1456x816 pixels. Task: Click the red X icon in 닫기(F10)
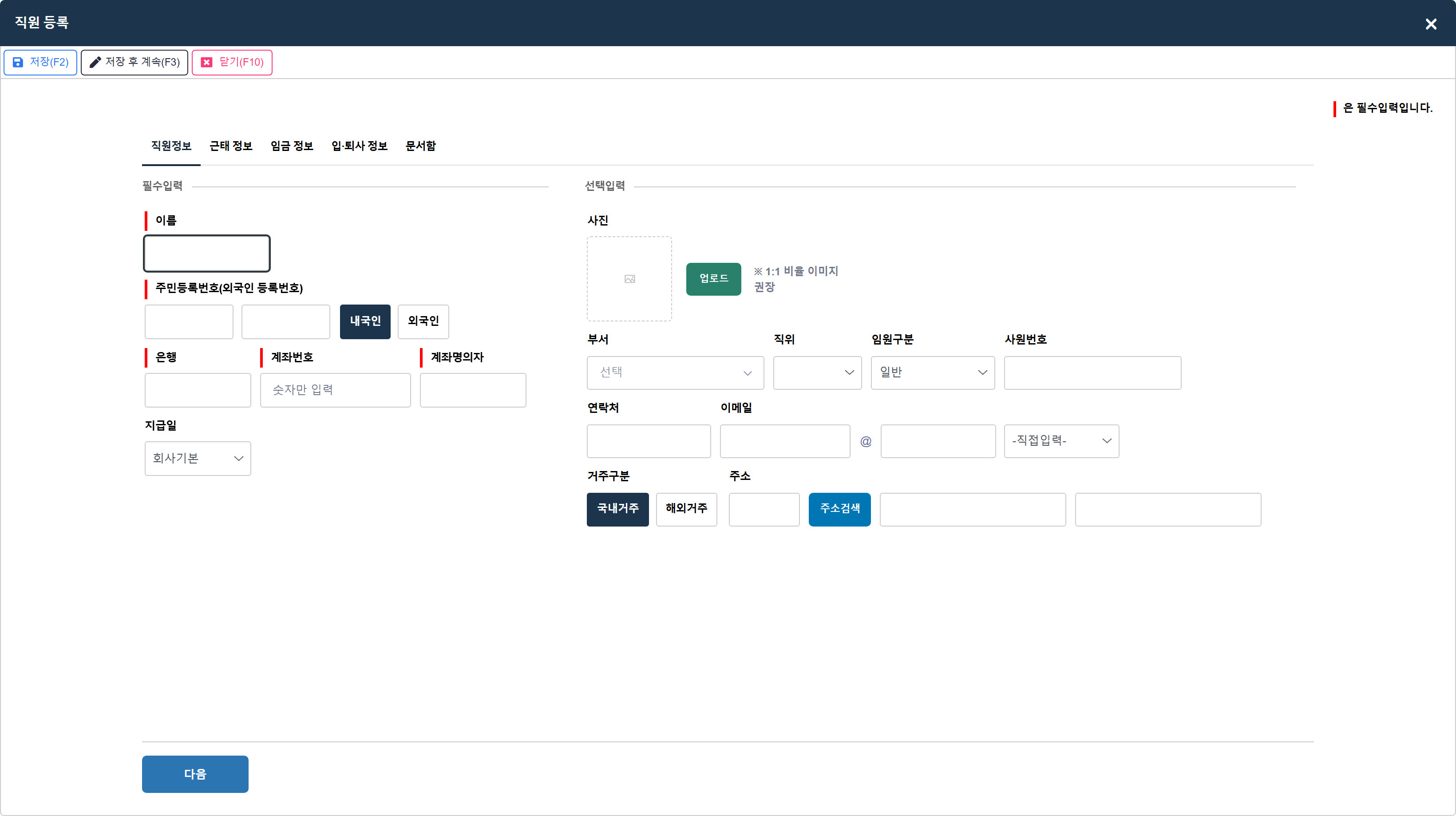tap(207, 62)
